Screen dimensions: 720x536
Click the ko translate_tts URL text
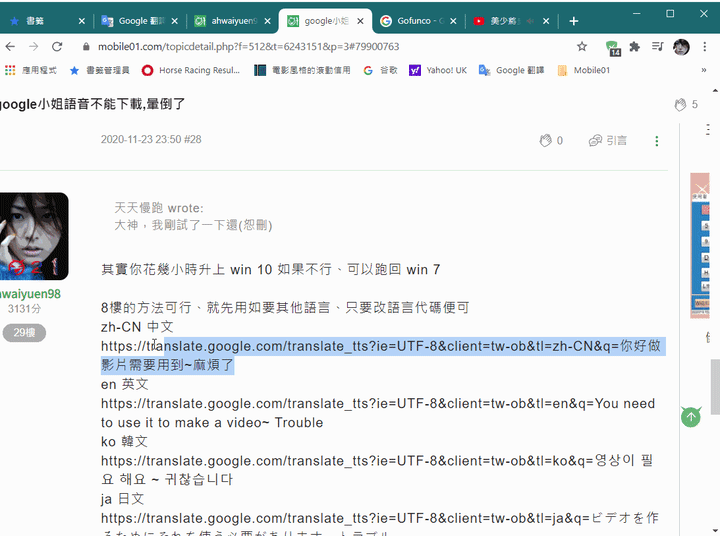tap(377, 470)
